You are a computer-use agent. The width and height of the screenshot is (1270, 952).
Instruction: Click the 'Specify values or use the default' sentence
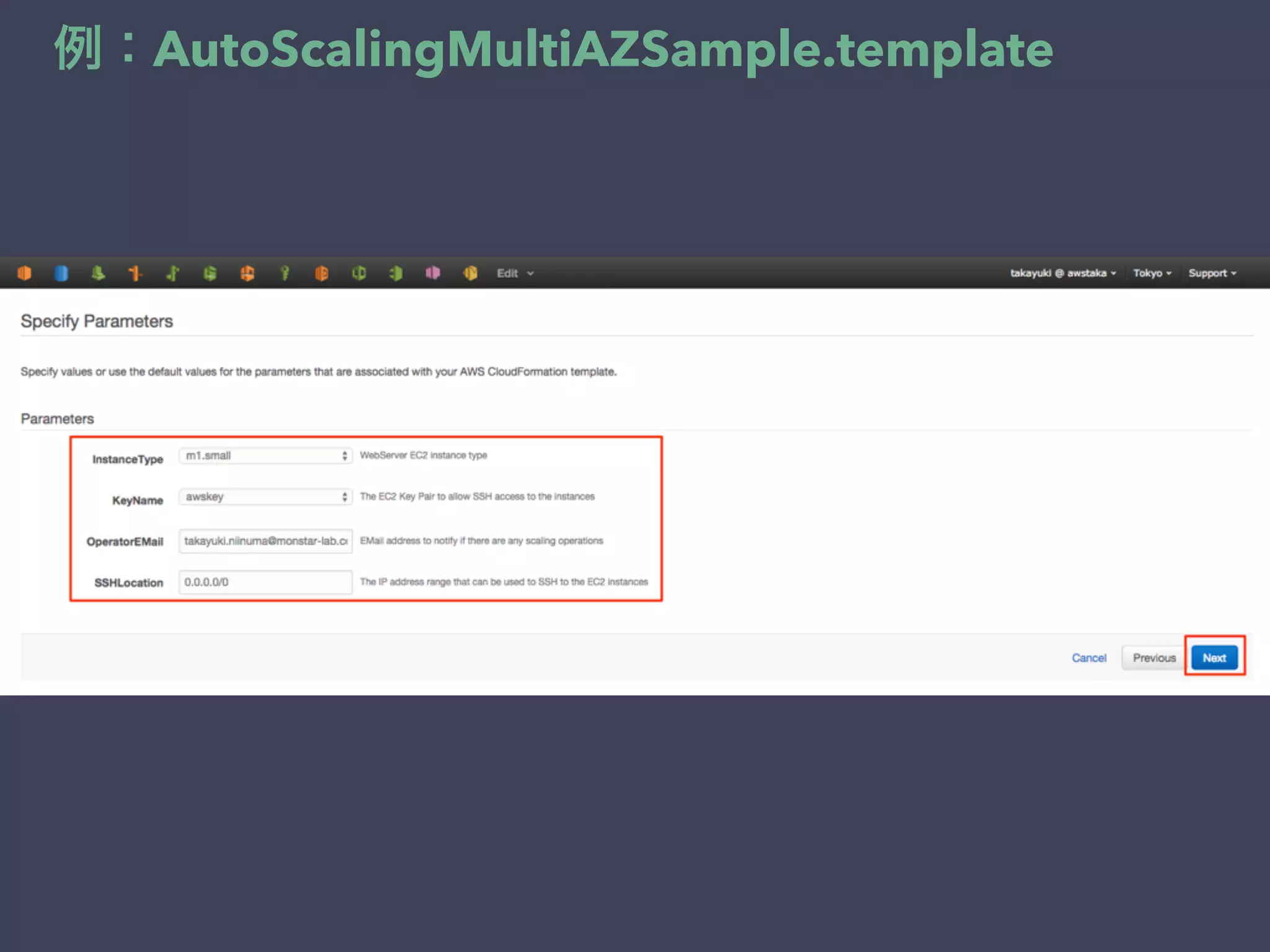(319, 372)
